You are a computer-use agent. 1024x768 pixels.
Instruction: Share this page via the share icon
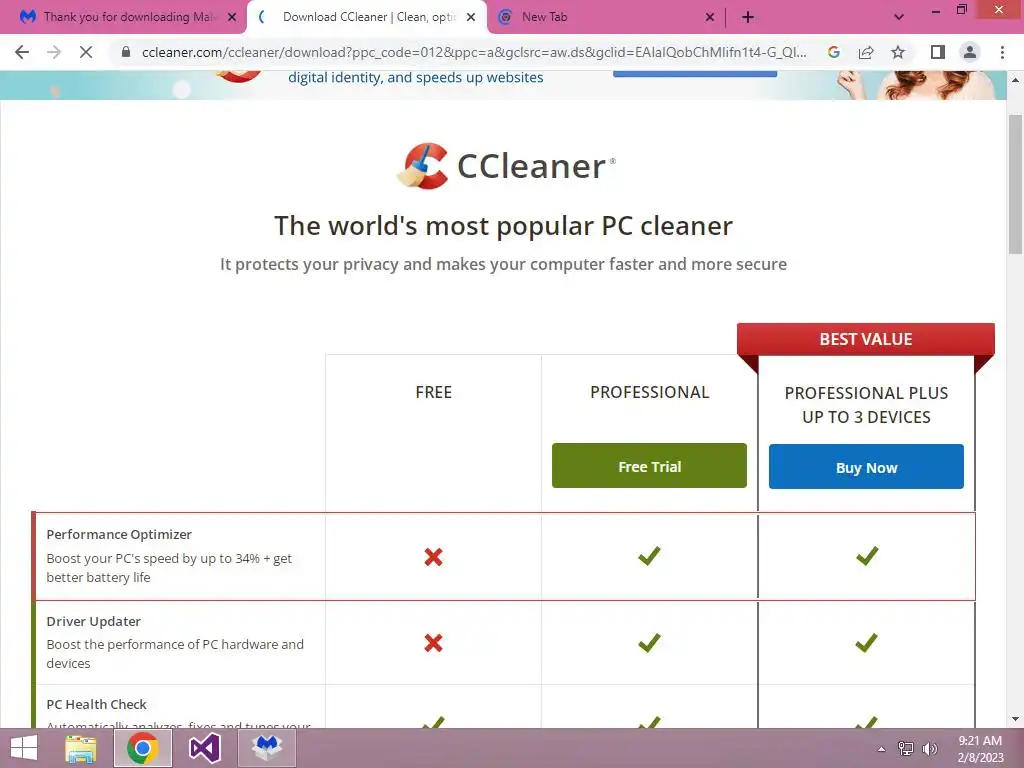866,52
